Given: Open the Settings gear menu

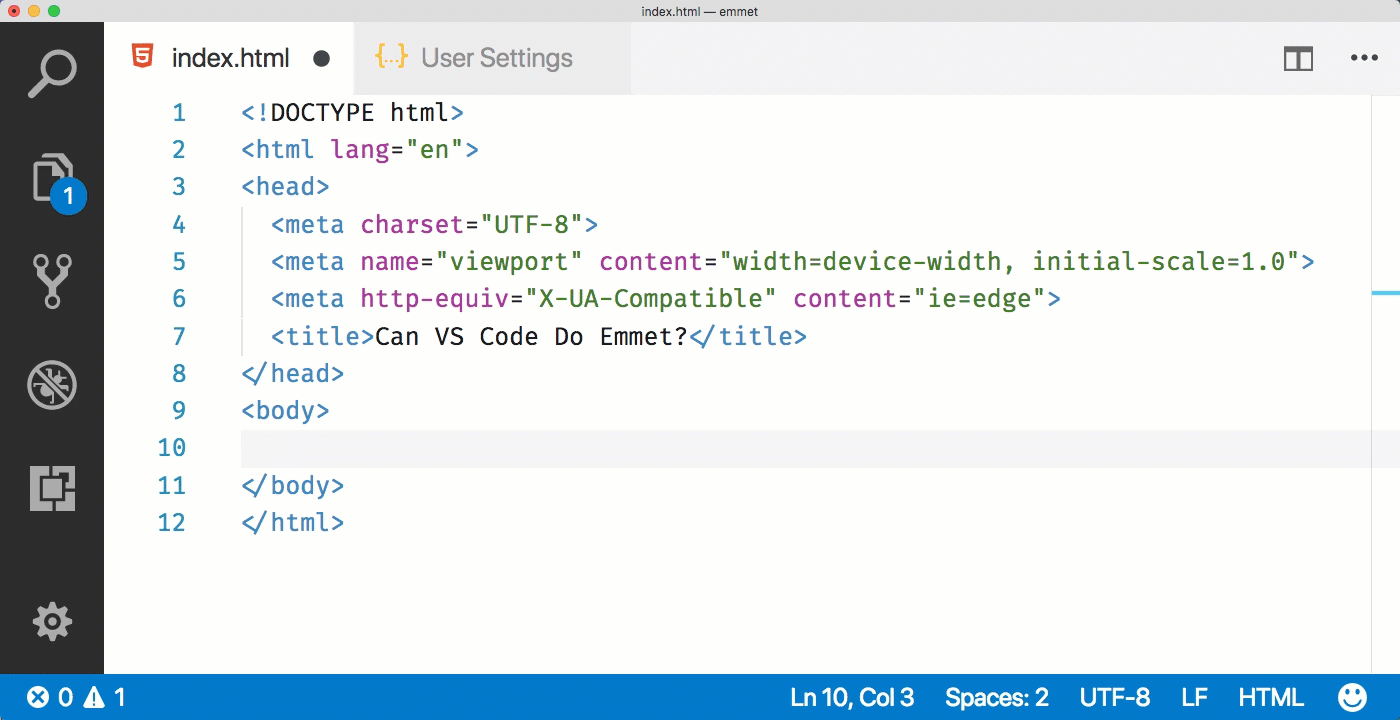Looking at the screenshot, I should tap(52, 621).
